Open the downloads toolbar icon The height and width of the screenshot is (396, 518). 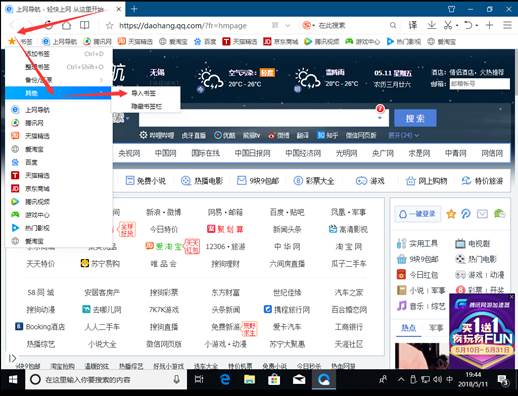pyautogui.click(x=431, y=25)
